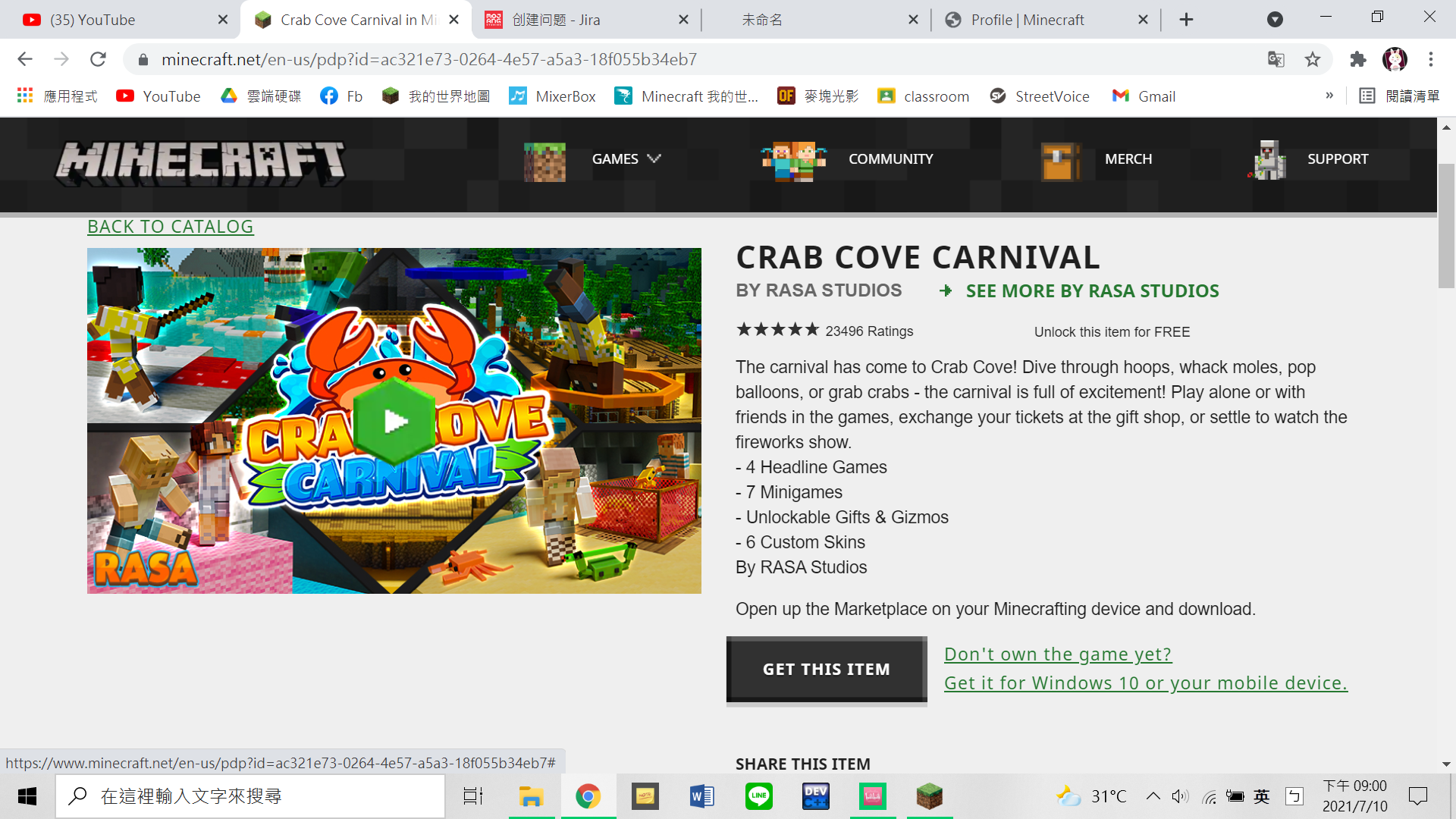Open the LINE app in taskbar

(x=758, y=796)
